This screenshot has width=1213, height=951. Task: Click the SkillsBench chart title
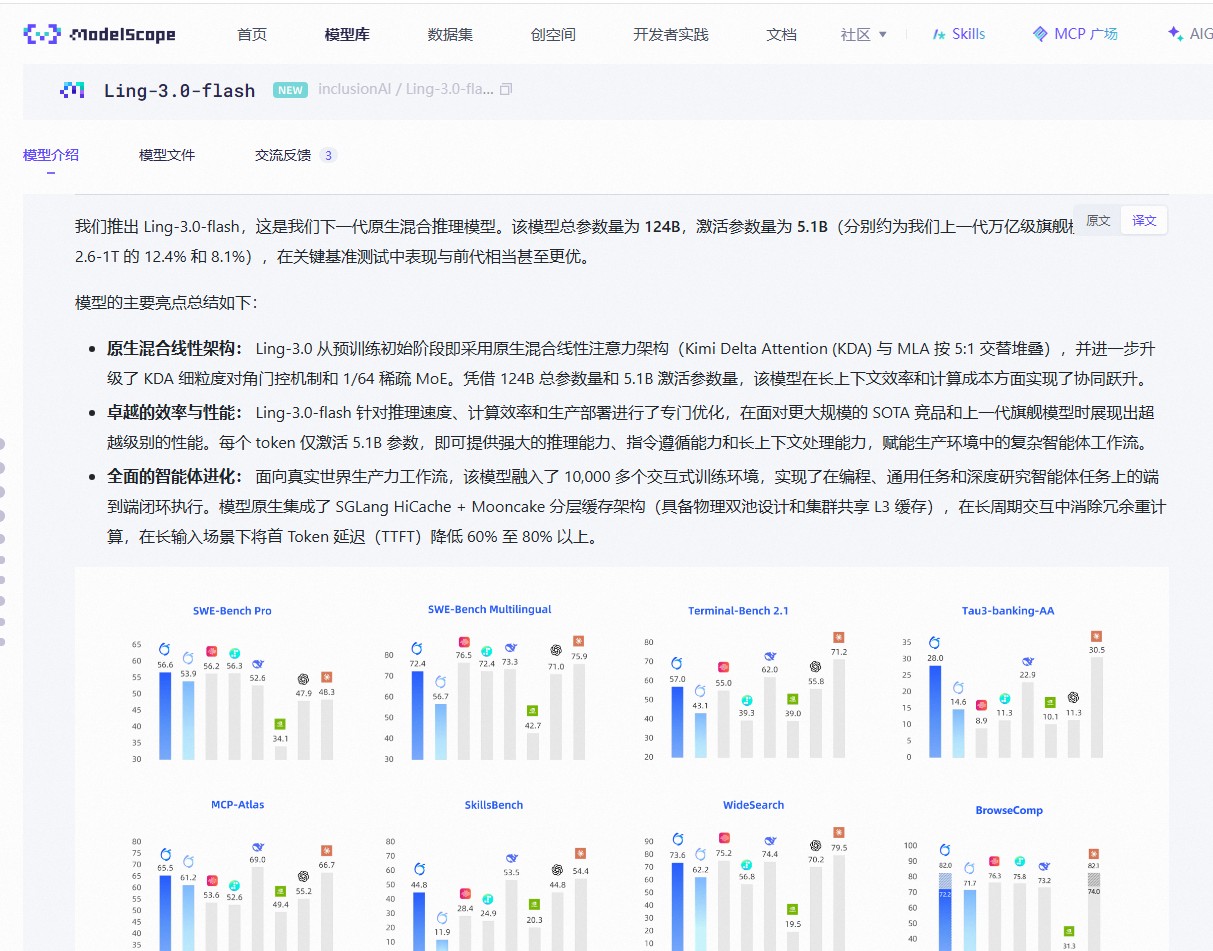[494, 805]
